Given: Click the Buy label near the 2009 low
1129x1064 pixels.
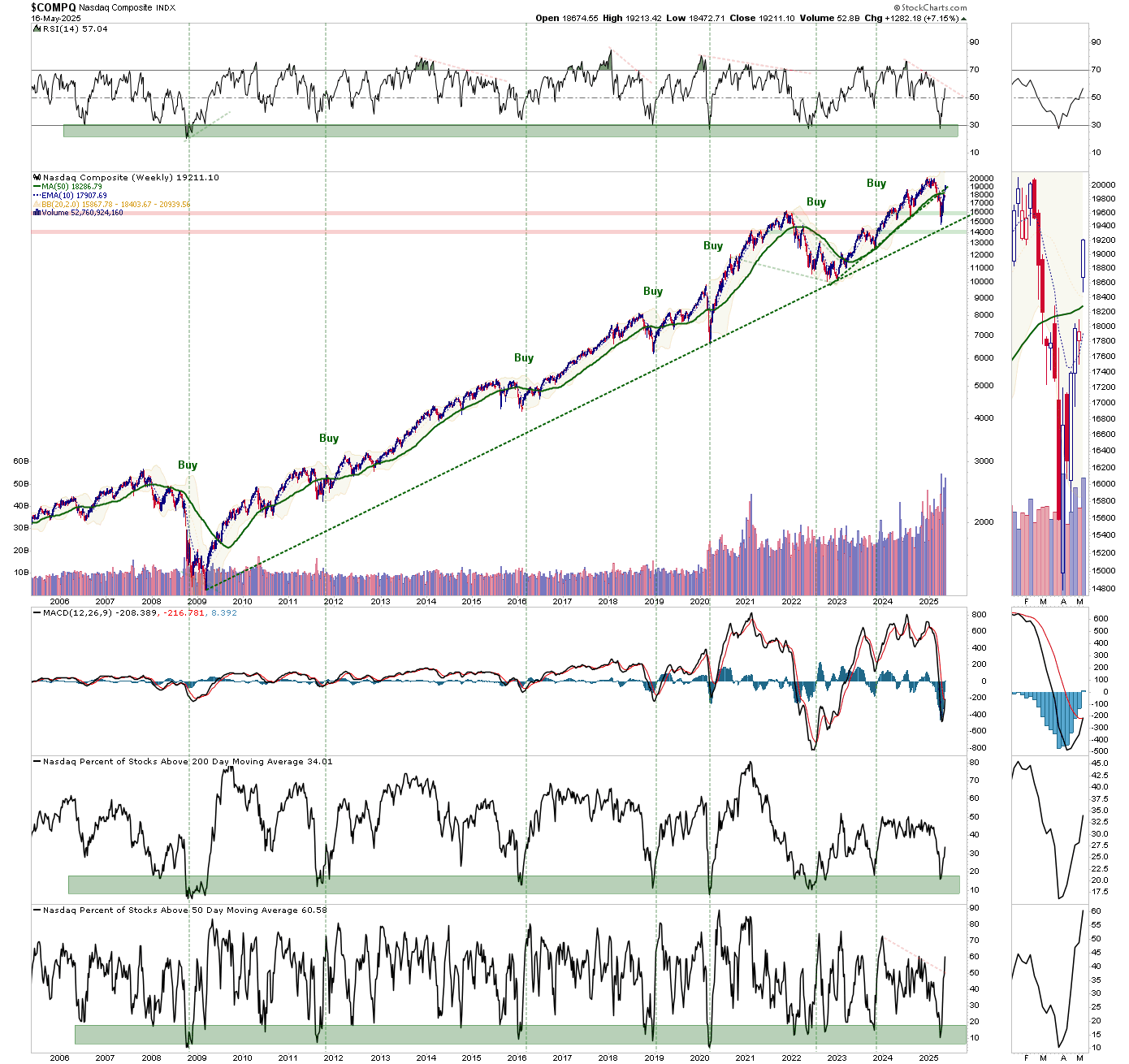Looking at the screenshot, I should [188, 465].
